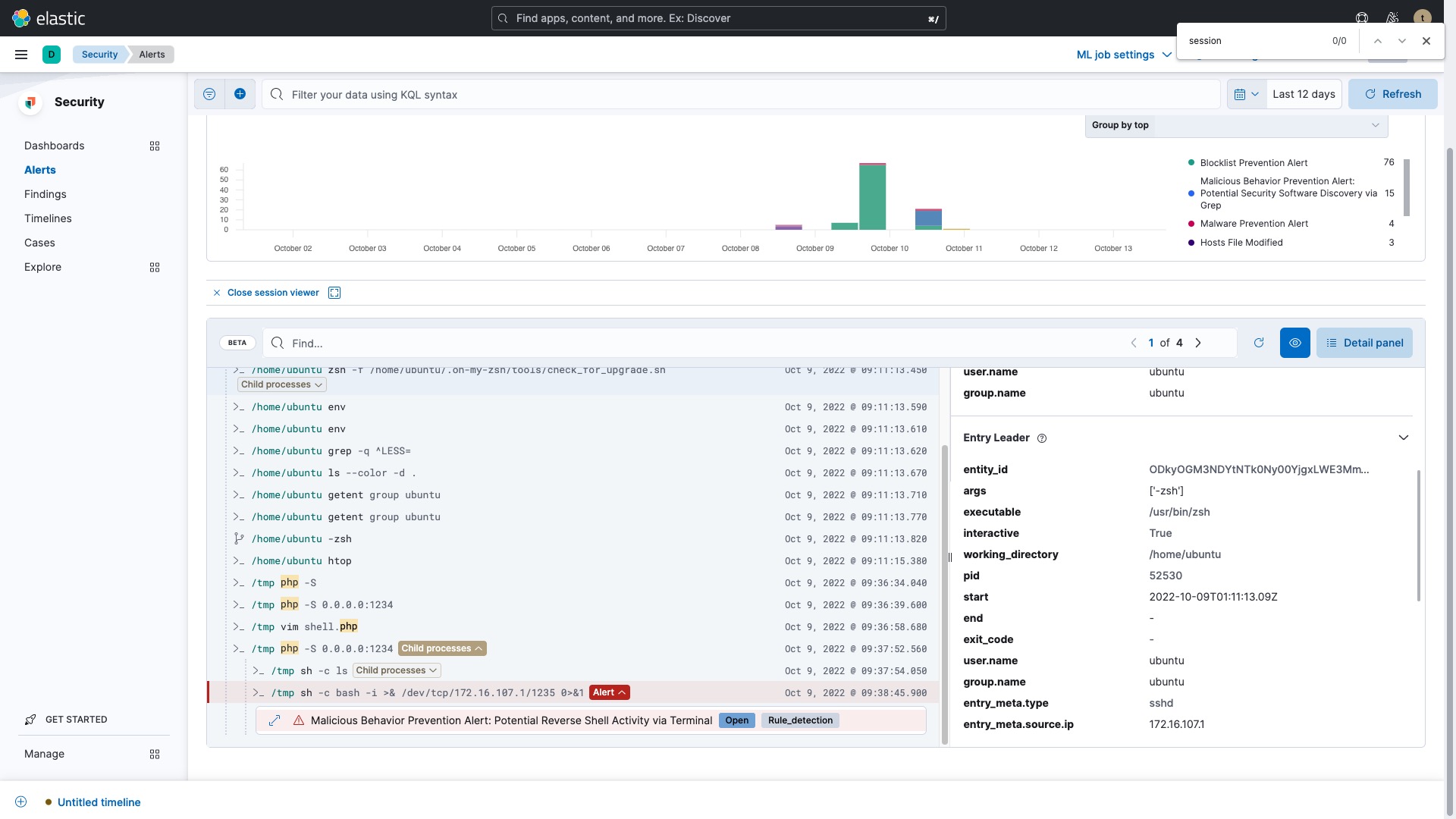Click the Blocklist Prevention Alert legend dot
The height and width of the screenshot is (819, 1456).
[x=1191, y=163]
